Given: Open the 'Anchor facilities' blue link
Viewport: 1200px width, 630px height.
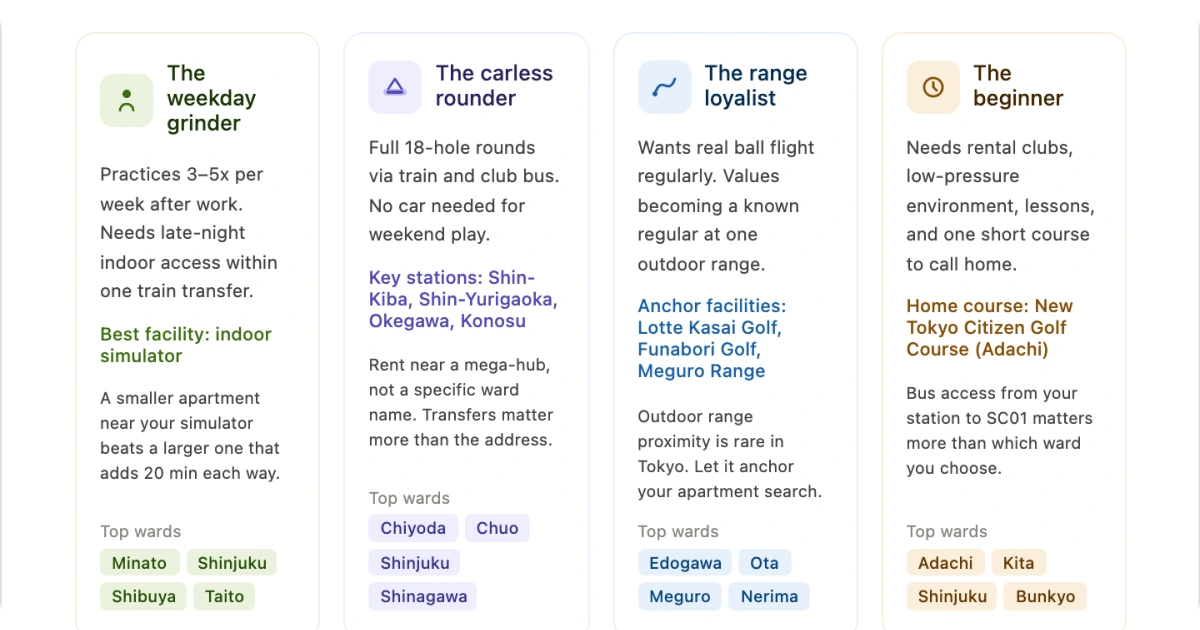Looking at the screenshot, I should (710, 338).
